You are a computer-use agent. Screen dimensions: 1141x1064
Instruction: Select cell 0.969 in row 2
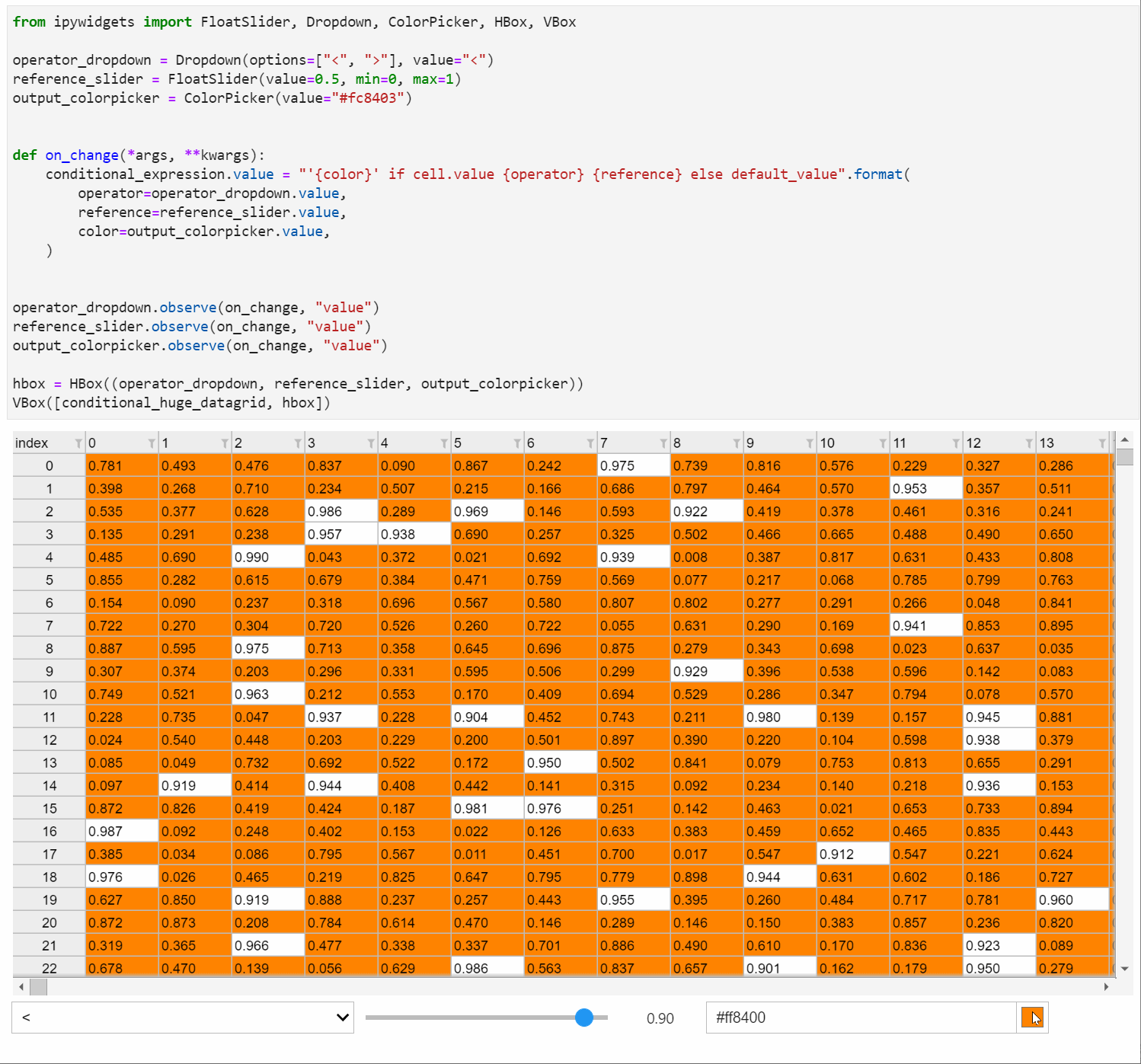coord(487,511)
